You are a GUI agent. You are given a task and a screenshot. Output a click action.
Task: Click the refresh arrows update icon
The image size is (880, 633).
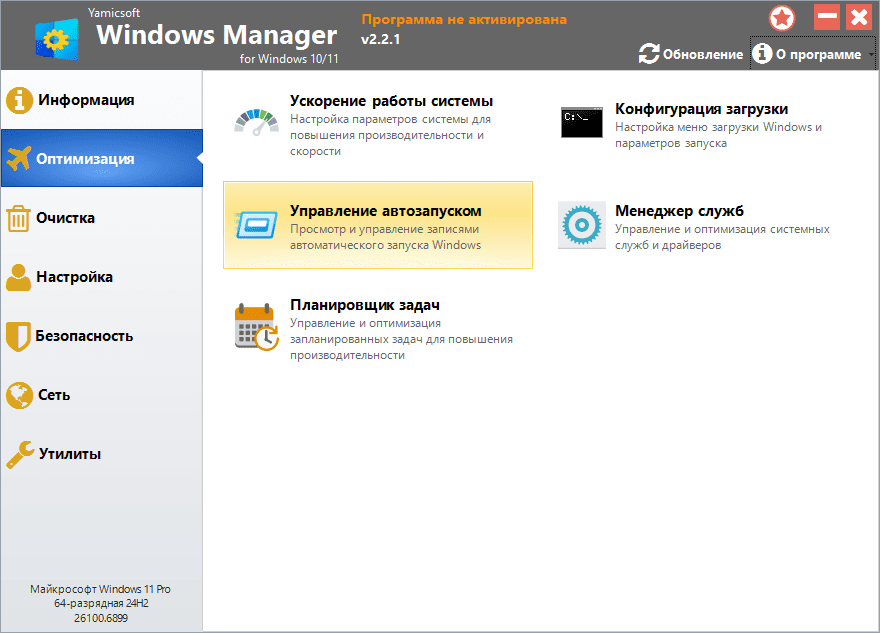coord(649,53)
